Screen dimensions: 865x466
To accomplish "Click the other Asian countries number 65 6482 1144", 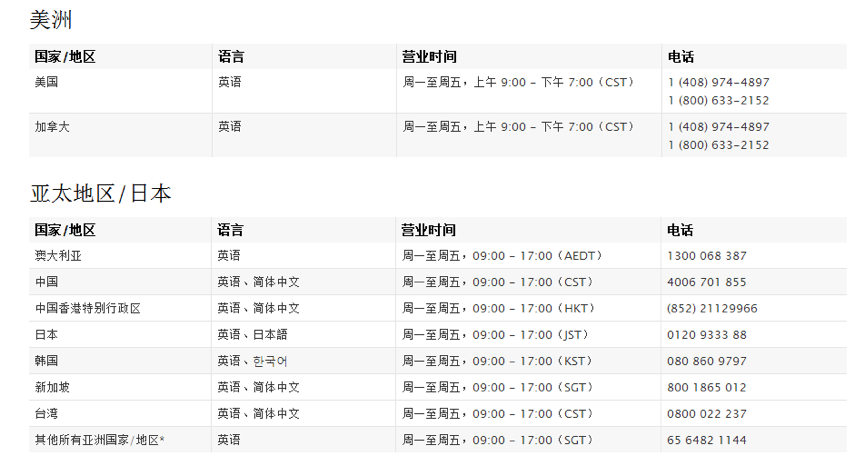I will pyautogui.click(x=706, y=440).
